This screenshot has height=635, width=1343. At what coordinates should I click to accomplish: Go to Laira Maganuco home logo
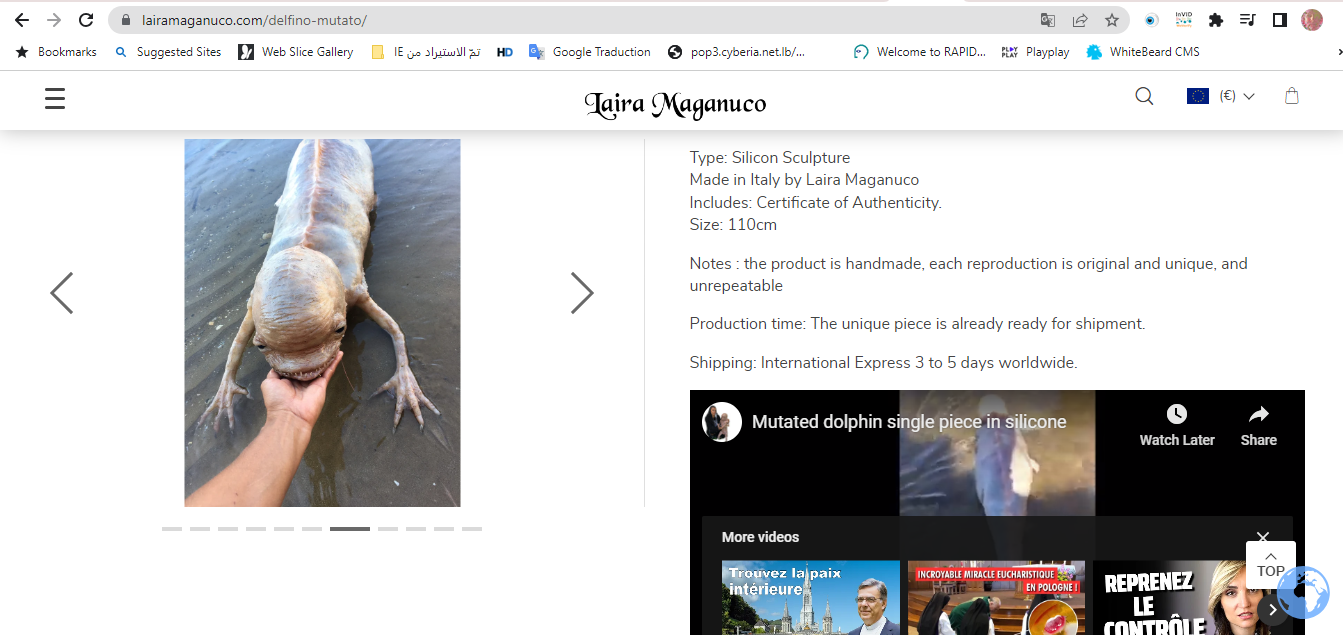point(675,103)
